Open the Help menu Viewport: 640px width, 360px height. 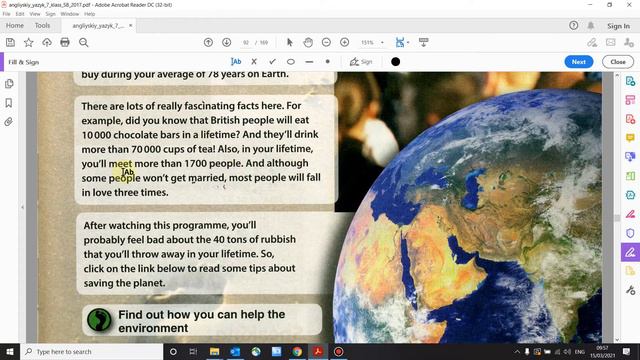[x=89, y=14]
